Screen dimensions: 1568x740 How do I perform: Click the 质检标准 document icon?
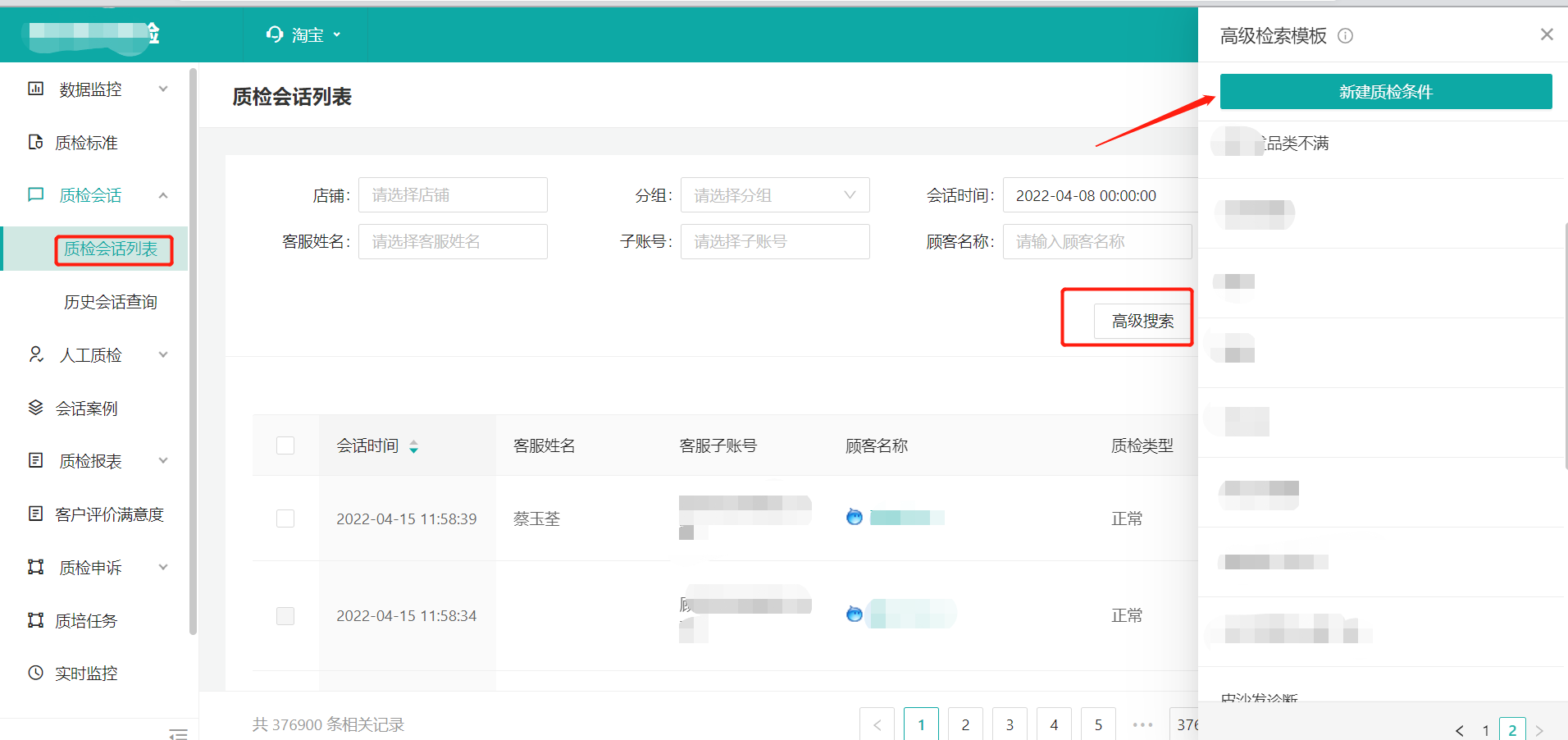point(35,142)
